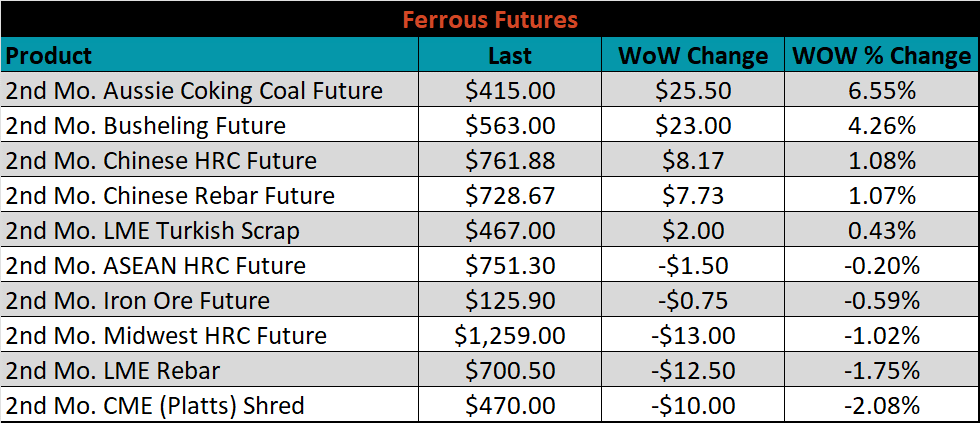Select the Chinese HRC Future product cell

tap(210, 160)
